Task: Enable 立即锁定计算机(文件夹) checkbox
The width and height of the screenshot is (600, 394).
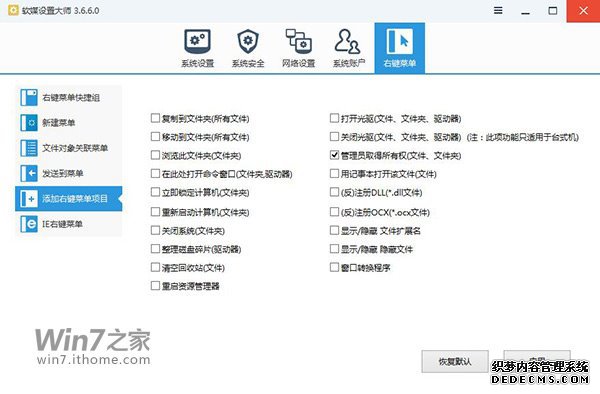Action: click(x=155, y=192)
